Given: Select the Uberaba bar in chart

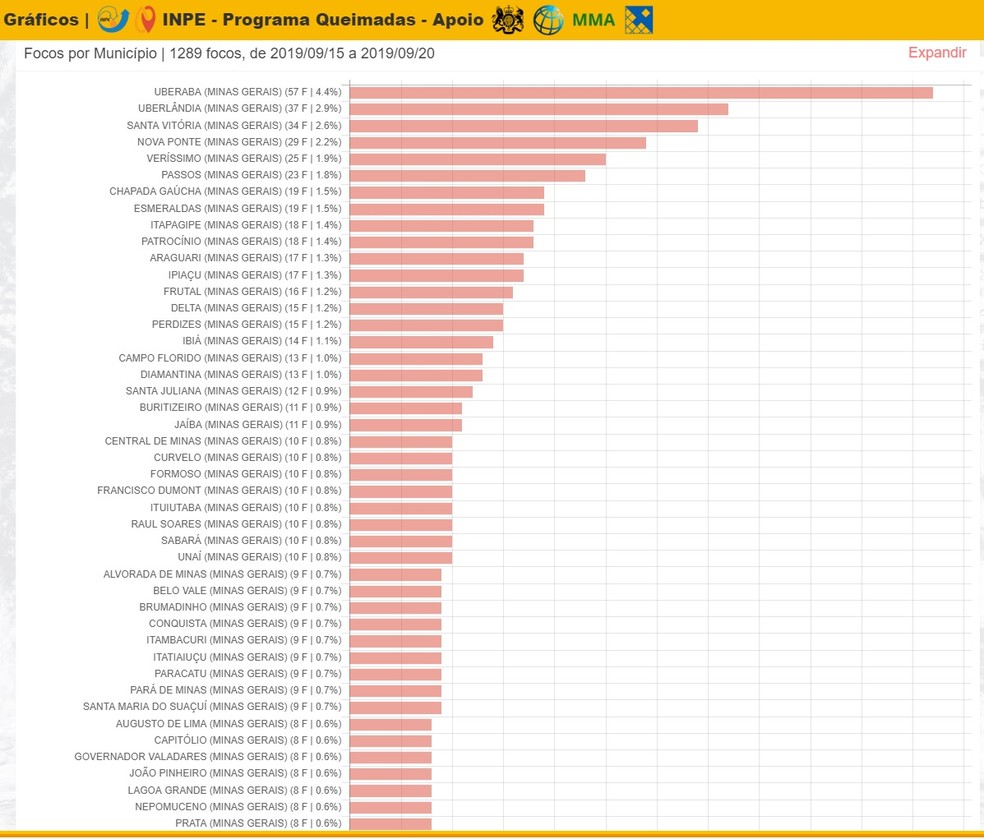Looking at the screenshot, I should (x=641, y=92).
